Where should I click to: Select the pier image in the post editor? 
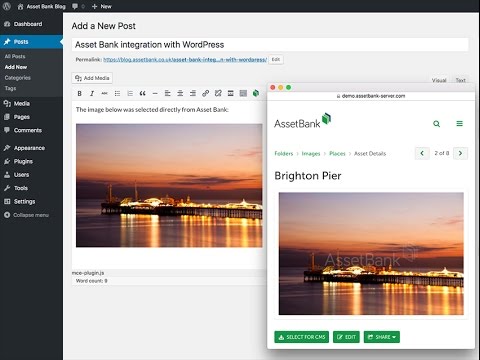pos(169,186)
